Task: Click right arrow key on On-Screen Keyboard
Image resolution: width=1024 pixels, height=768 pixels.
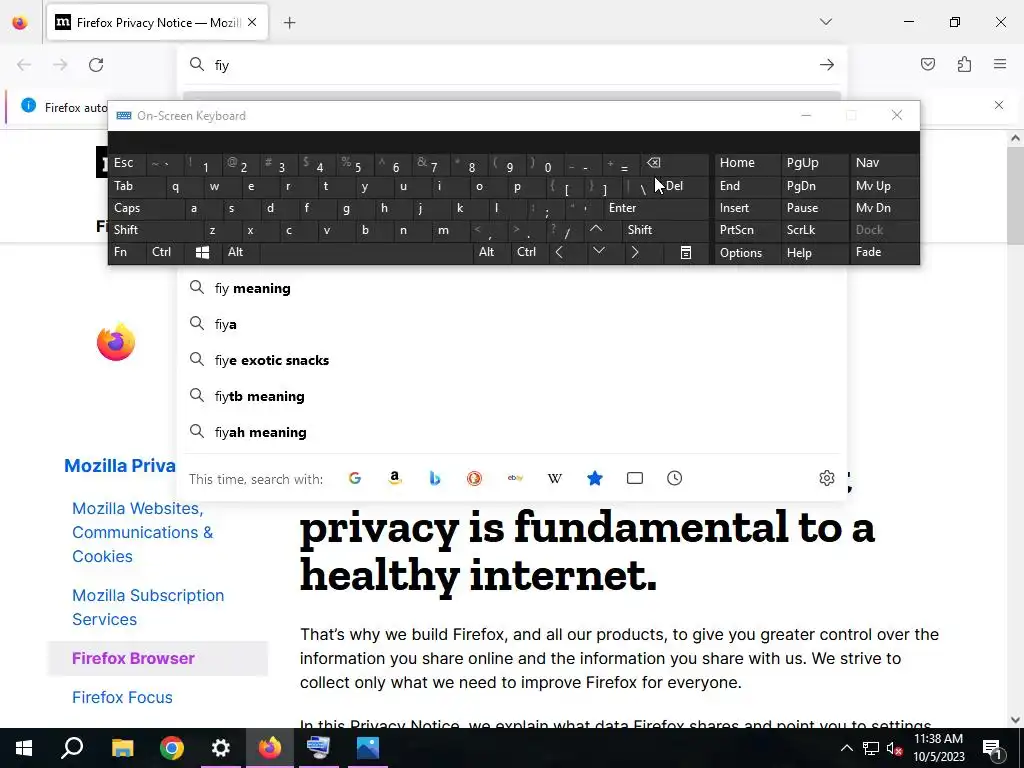Action: pos(634,252)
